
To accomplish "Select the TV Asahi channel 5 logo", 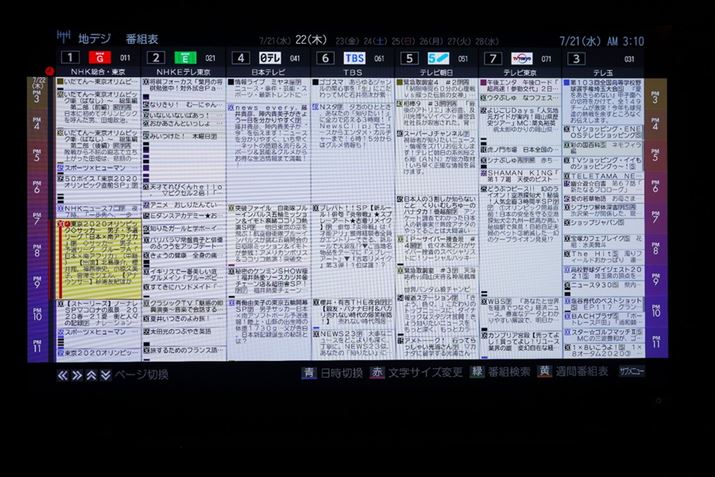I will [x=437, y=58].
